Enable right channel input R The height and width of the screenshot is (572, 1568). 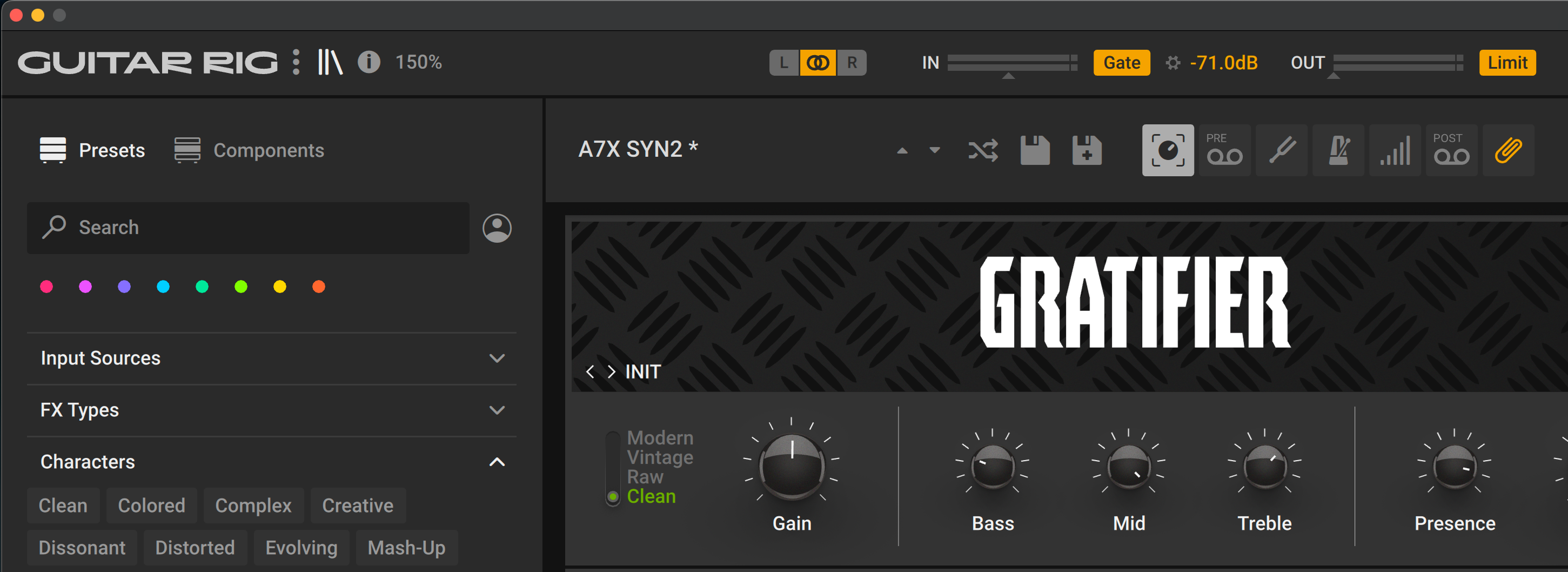pos(852,63)
